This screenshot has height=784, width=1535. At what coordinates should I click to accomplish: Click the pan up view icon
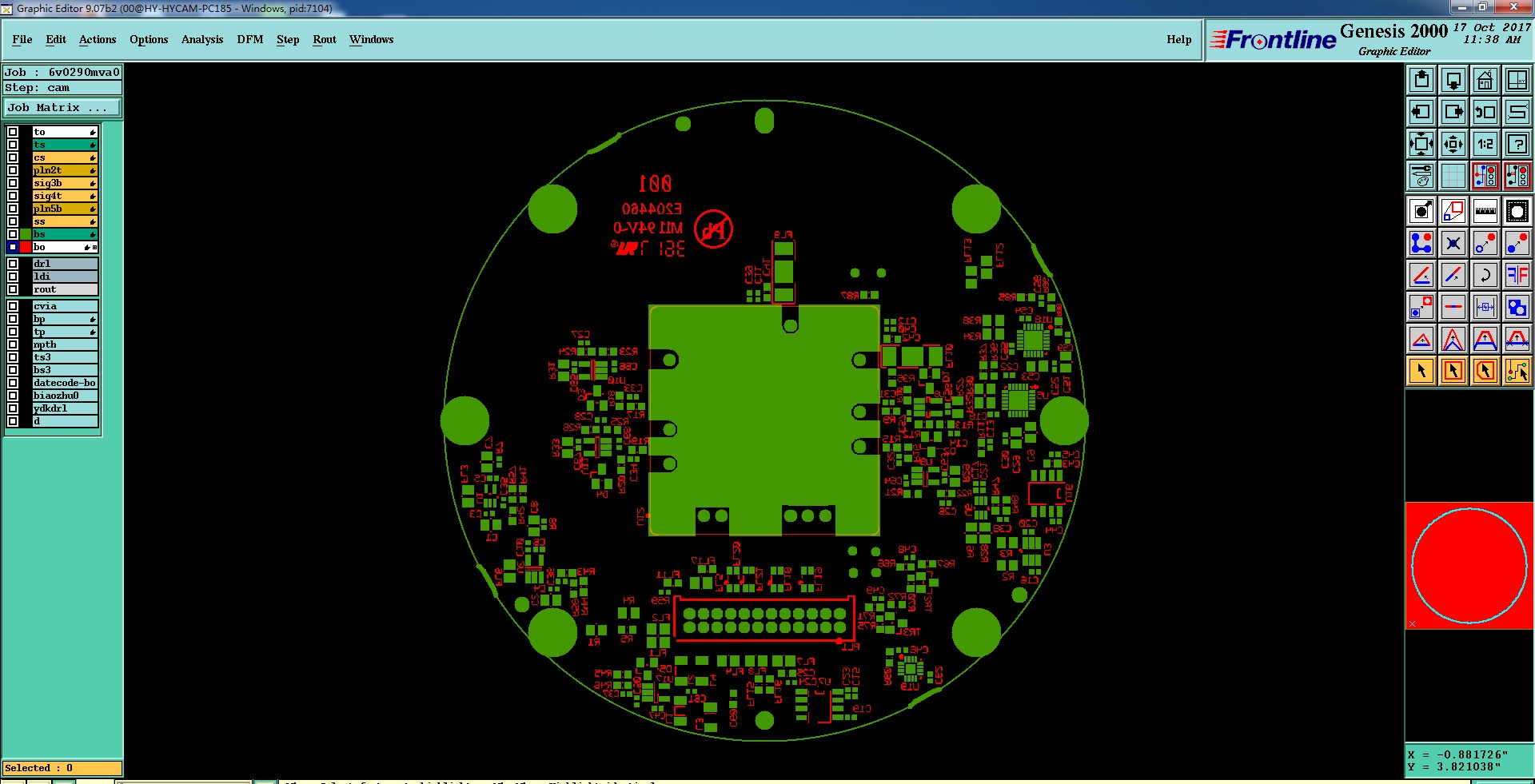[1421, 80]
